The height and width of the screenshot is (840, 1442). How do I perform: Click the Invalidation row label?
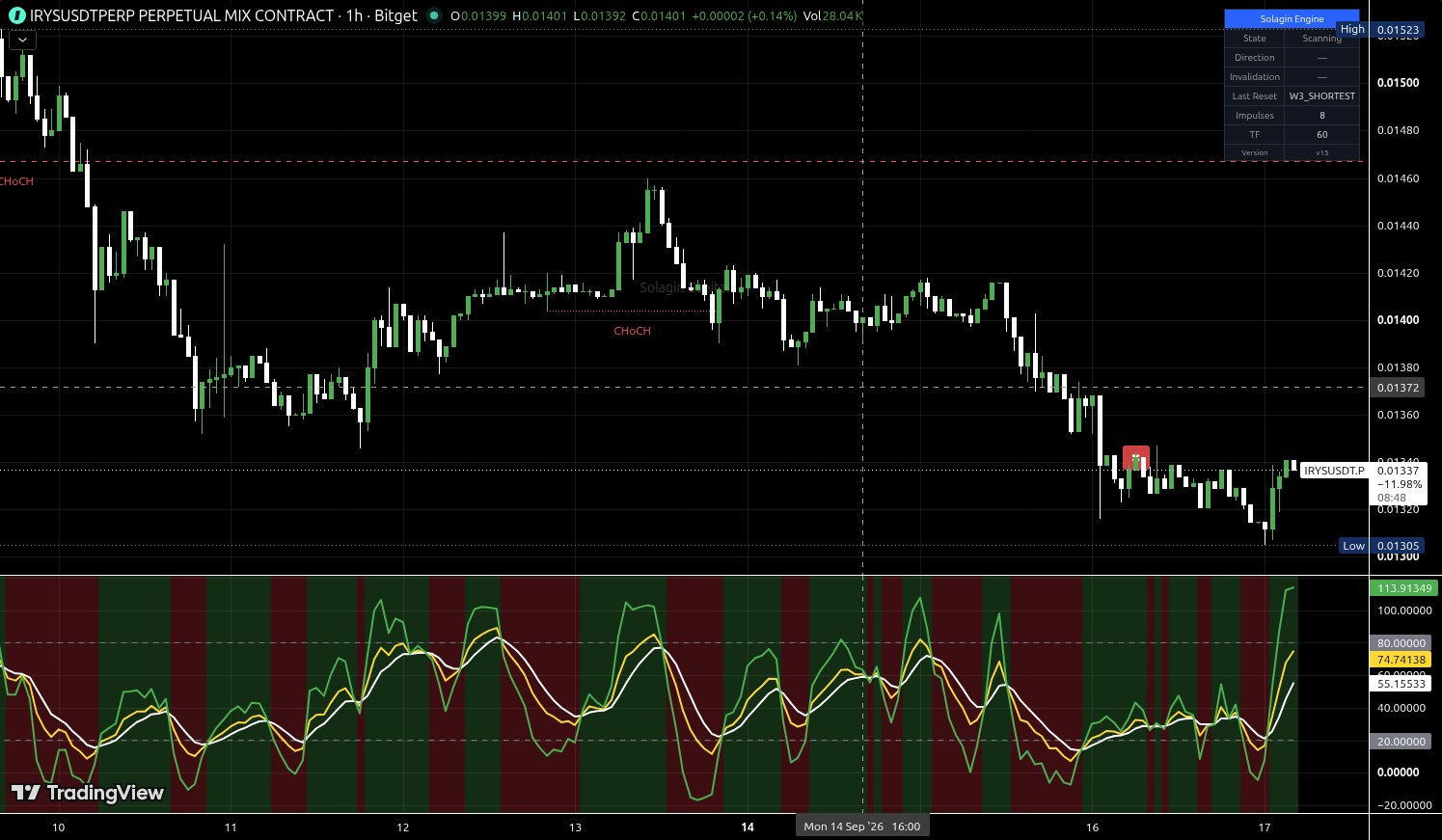click(x=1254, y=77)
